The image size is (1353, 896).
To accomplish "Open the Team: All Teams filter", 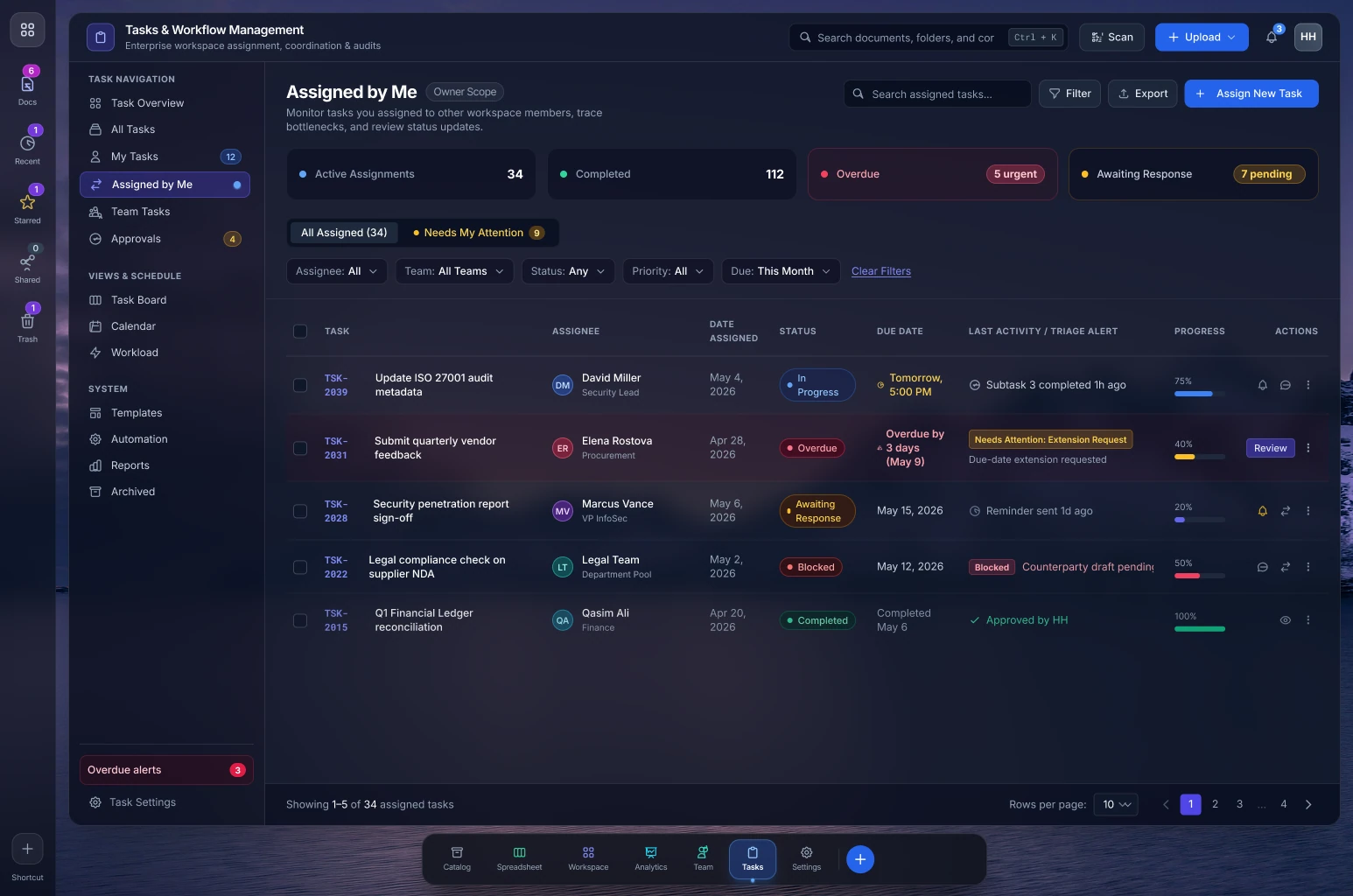I will pyautogui.click(x=454, y=271).
